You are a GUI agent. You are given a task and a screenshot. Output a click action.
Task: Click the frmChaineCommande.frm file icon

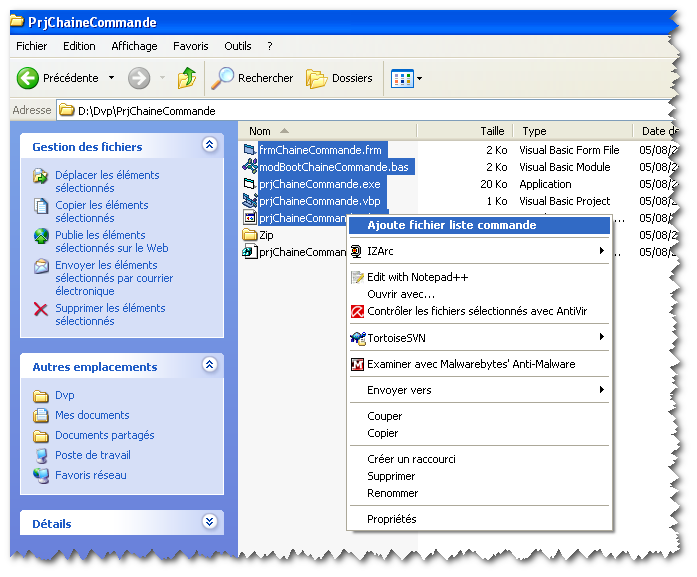[250, 150]
